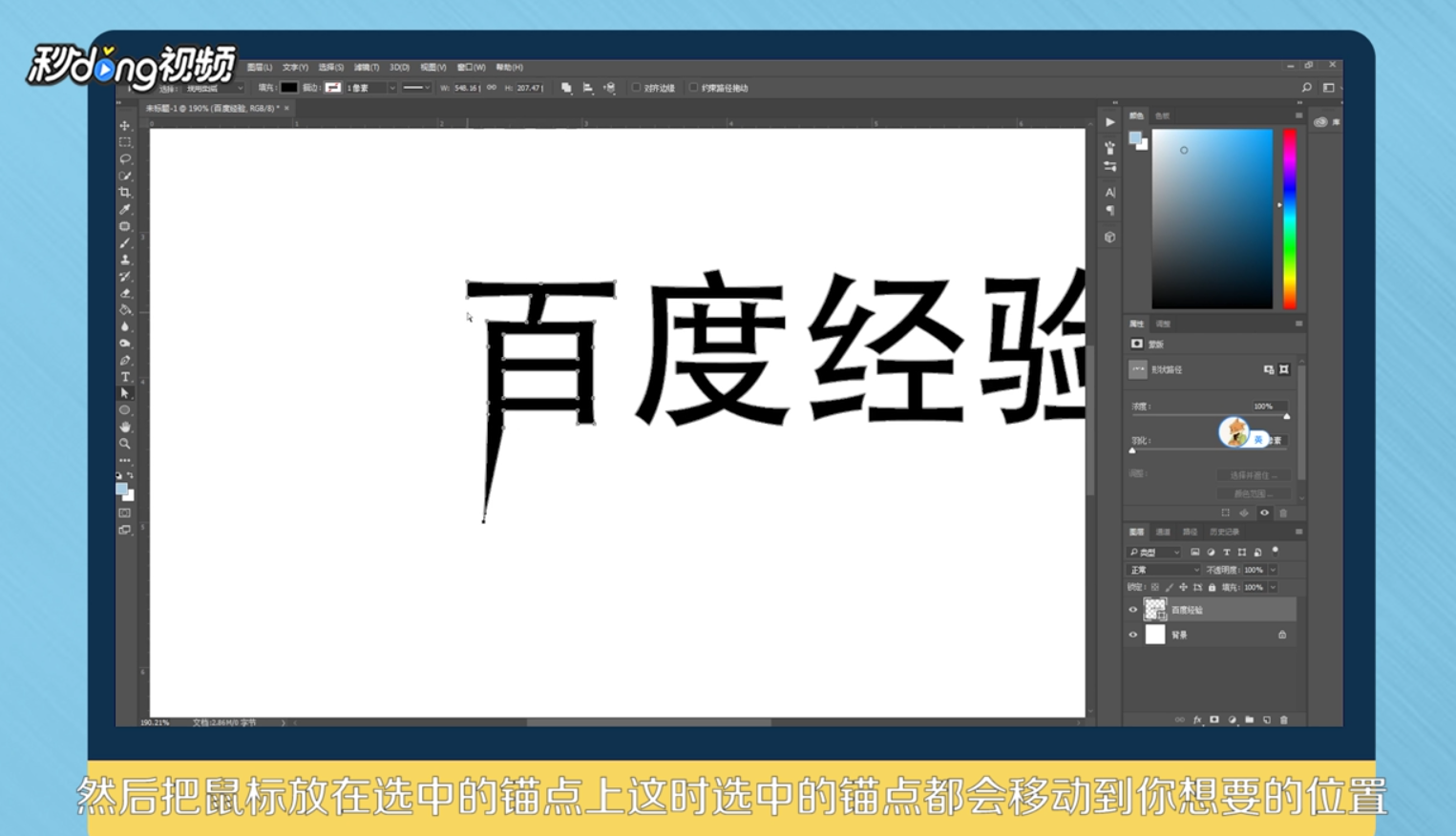
Task: Click the fill color swatch in options bar
Action: tap(288, 88)
